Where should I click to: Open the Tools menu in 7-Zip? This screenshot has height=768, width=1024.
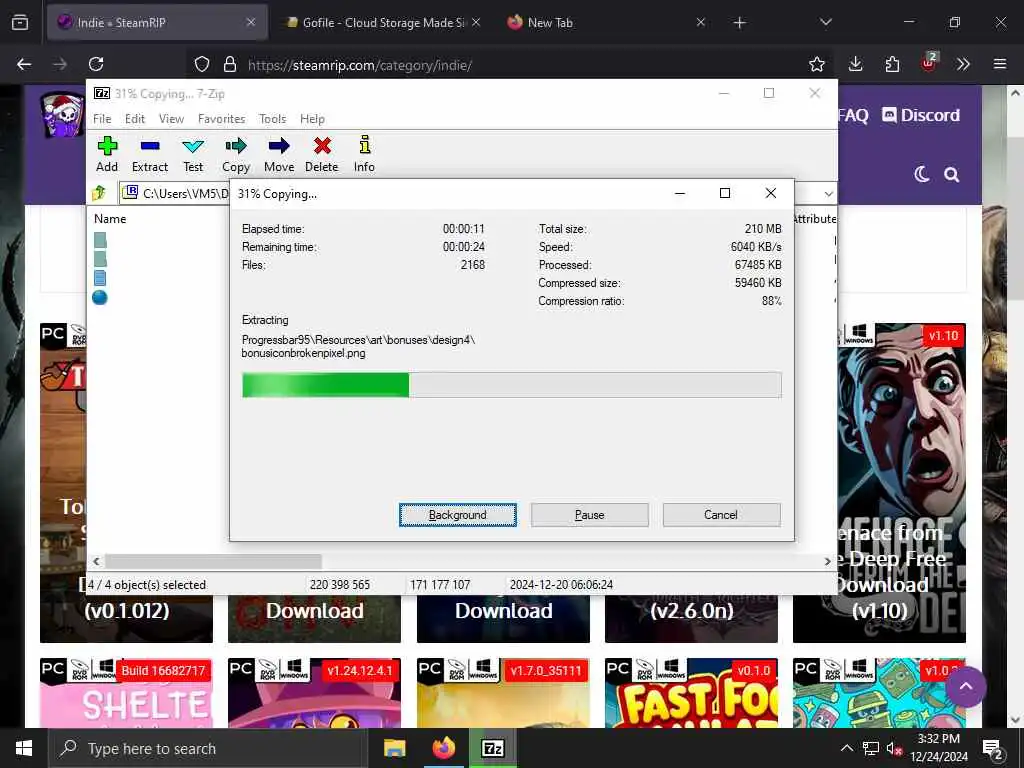click(x=272, y=119)
